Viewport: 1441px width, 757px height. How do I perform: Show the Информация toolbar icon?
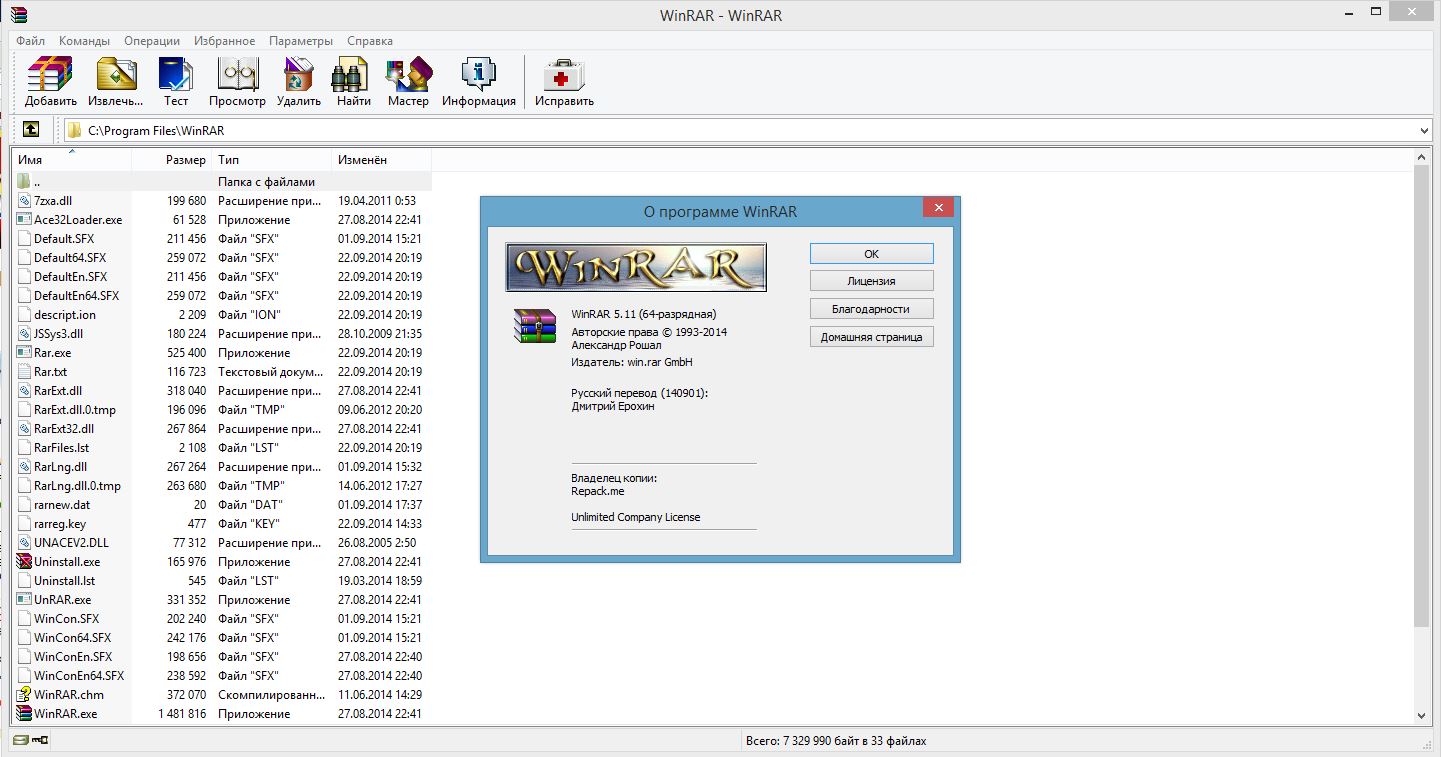point(479,75)
